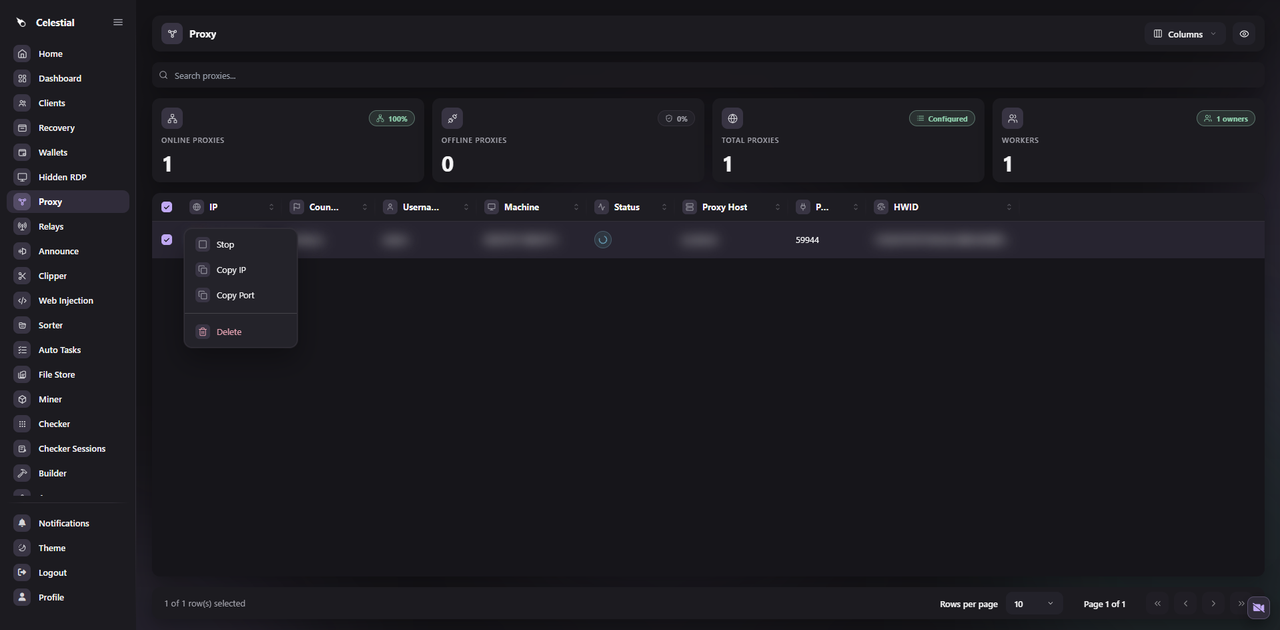
Task: Click the Offline Proxies card icon
Action: point(452,118)
